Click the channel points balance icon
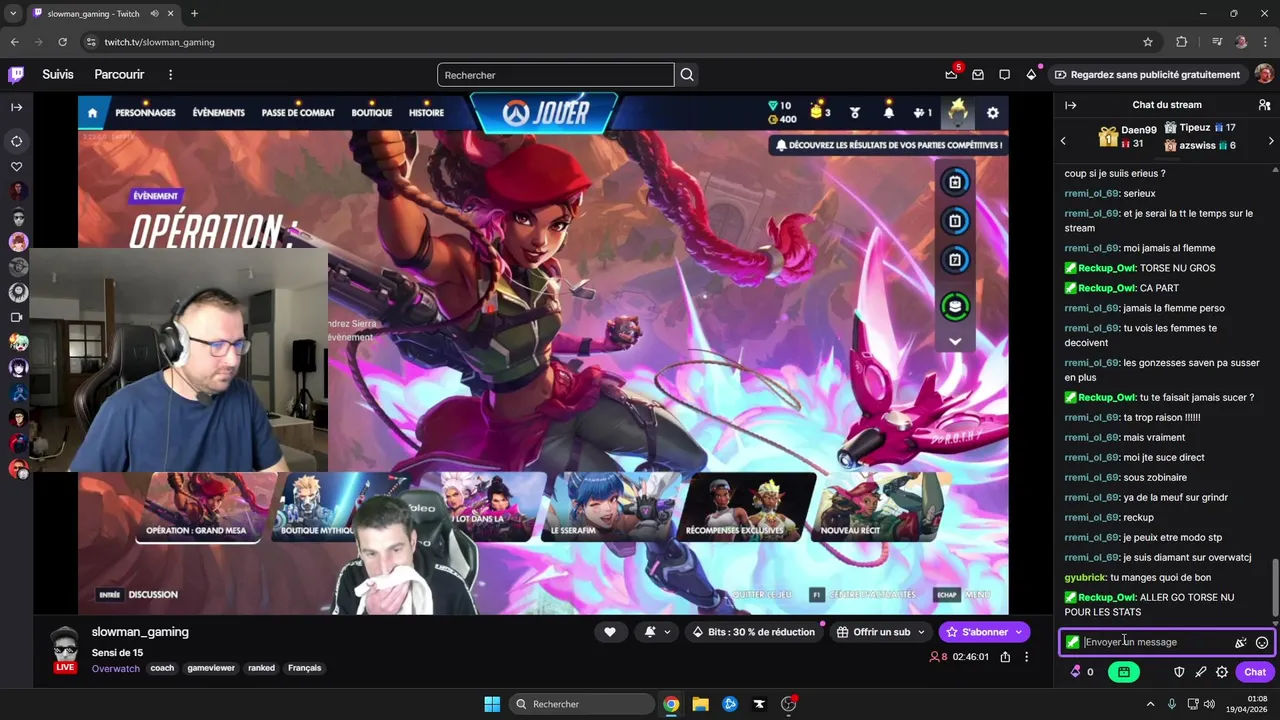 coord(1076,672)
